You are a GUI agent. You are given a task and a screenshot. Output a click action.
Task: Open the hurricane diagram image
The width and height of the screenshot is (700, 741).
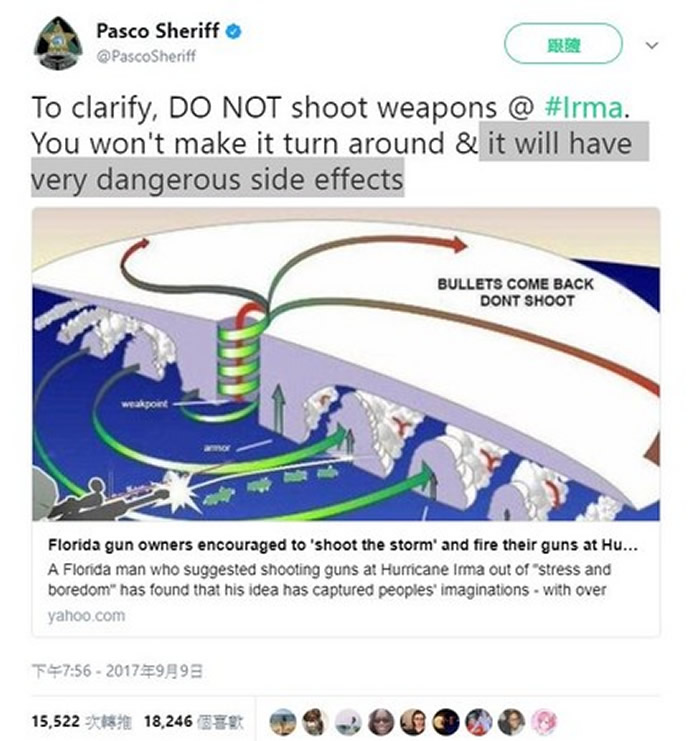[346, 364]
